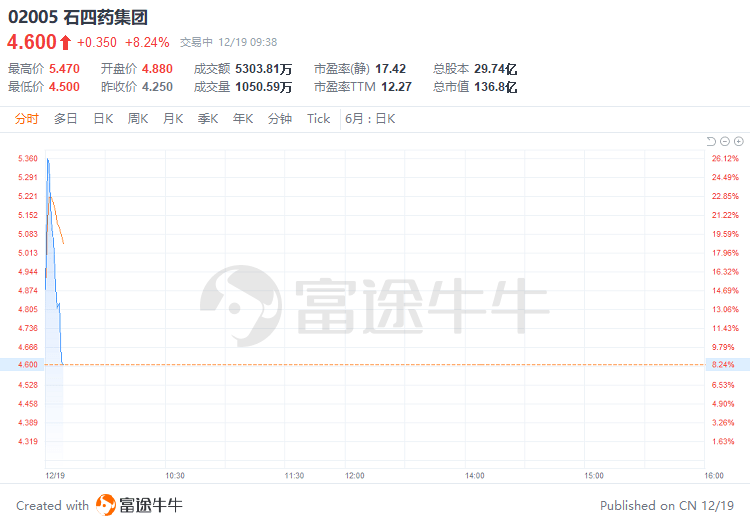Click the 10:30 time axis label
The height and width of the screenshot is (526, 750).
click(x=175, y=476)
